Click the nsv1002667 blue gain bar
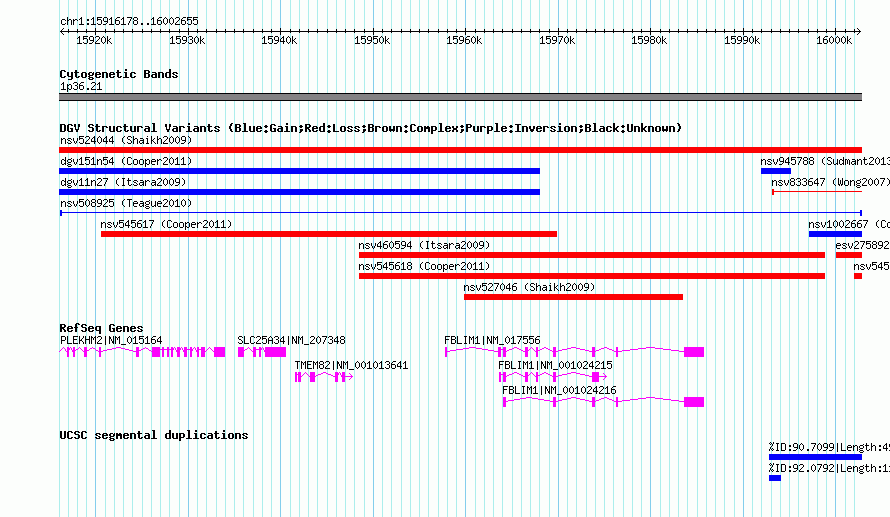This screenshot has height=517, width=890. (836, 234)
